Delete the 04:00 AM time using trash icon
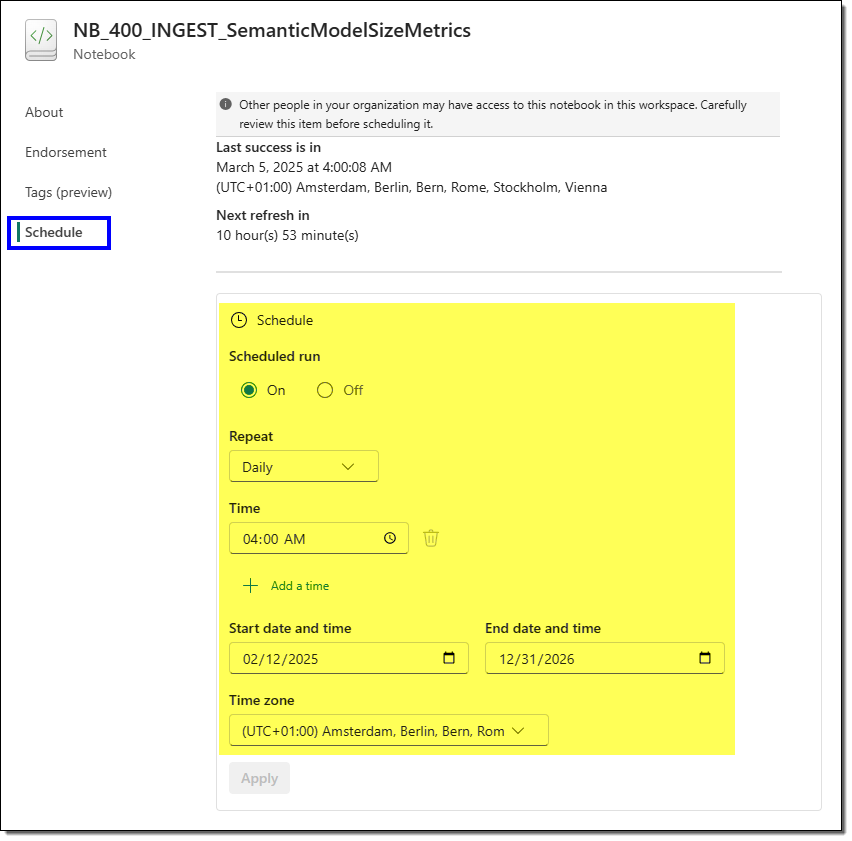The width and height of the screenshot is (852, 841). tap(430, 538)
